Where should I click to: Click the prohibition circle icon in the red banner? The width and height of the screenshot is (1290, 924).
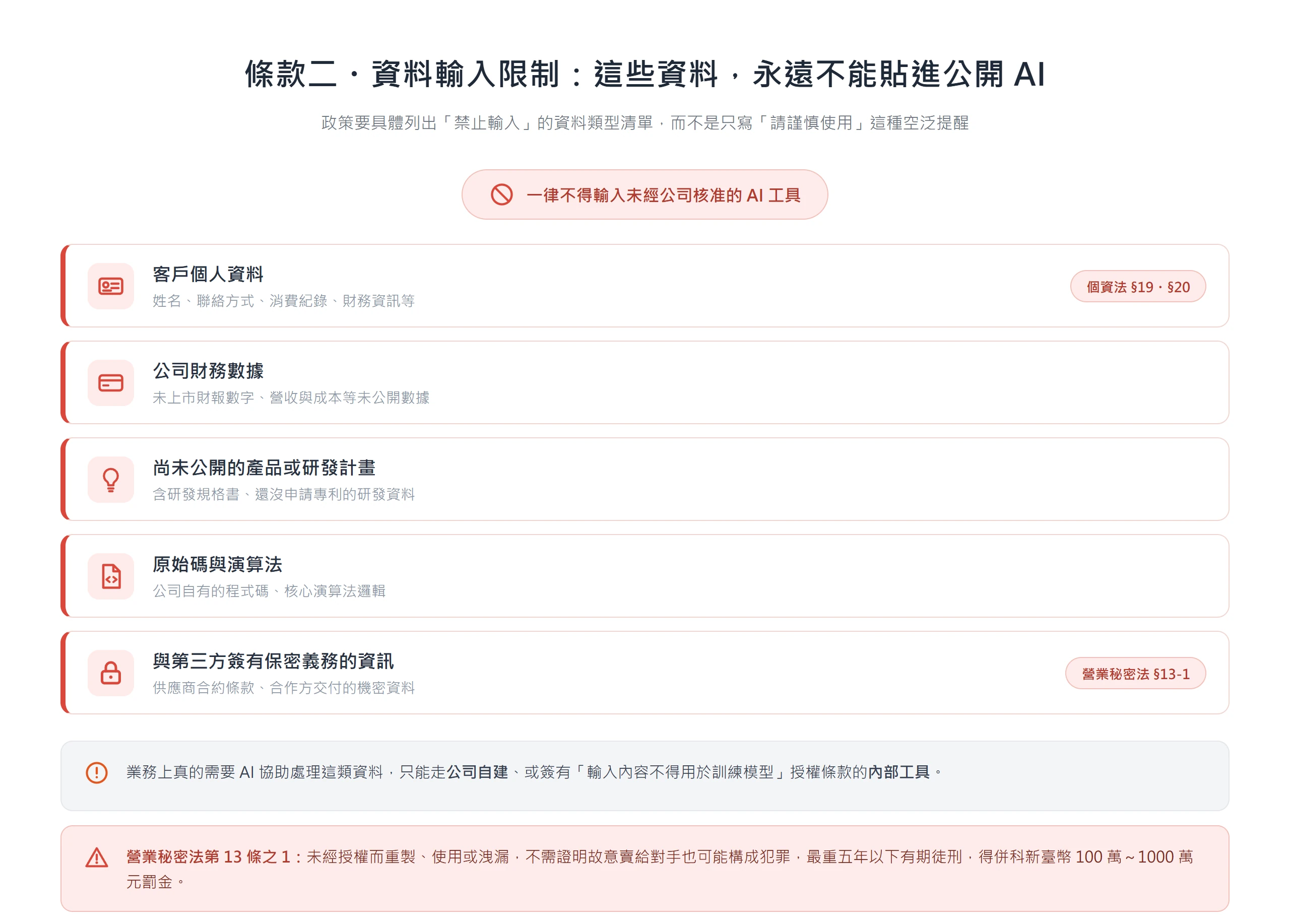coord(502,194)
